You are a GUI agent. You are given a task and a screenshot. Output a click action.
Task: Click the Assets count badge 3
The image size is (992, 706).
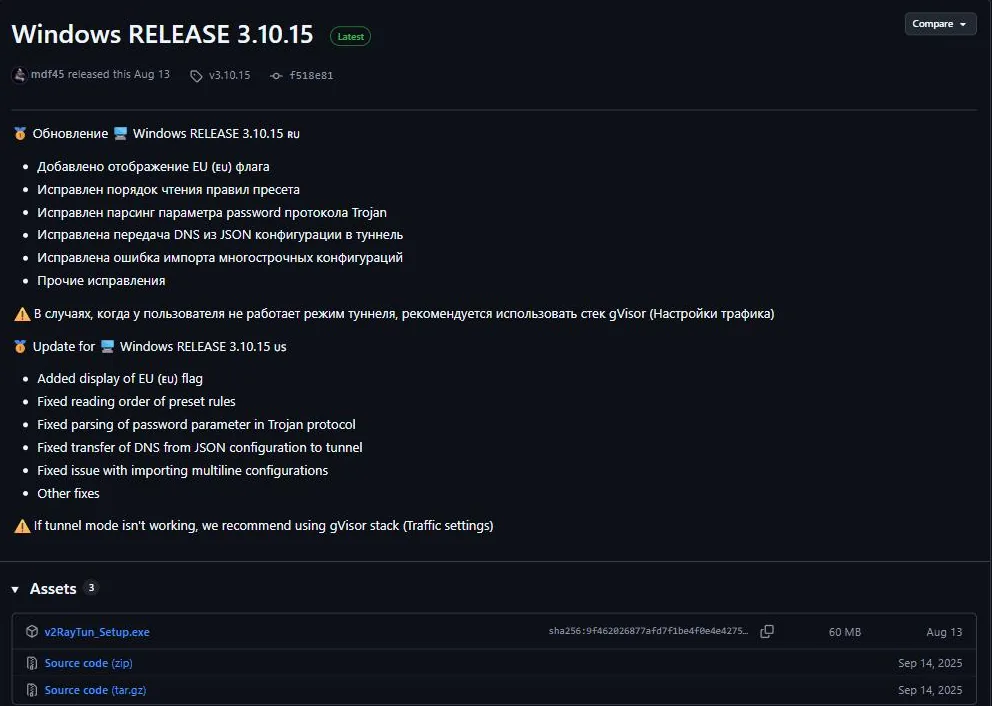tap(91, 588)
